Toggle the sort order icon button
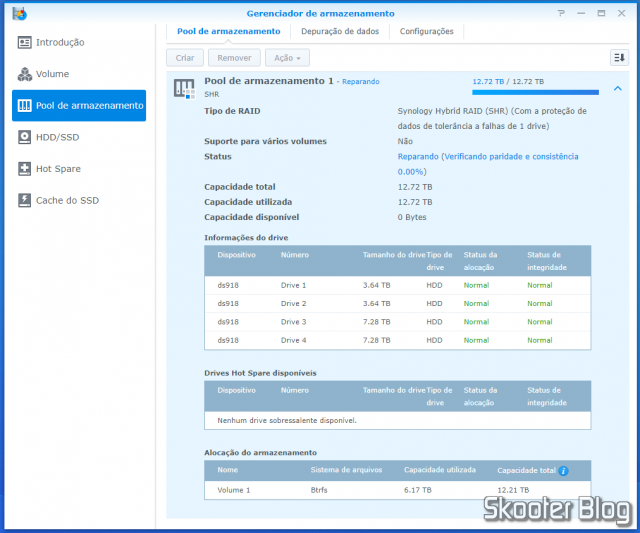The image size is (640, 533). coord(619,58)
